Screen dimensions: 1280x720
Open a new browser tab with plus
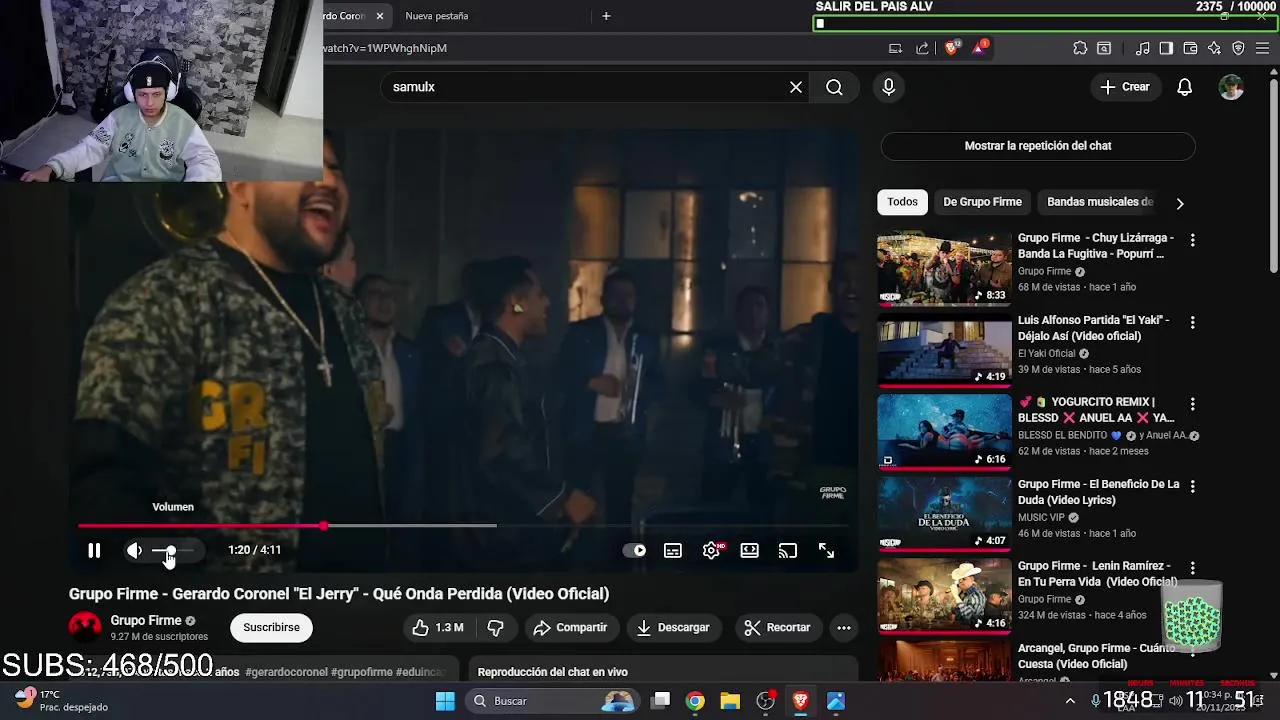click(x=606, y=16)
